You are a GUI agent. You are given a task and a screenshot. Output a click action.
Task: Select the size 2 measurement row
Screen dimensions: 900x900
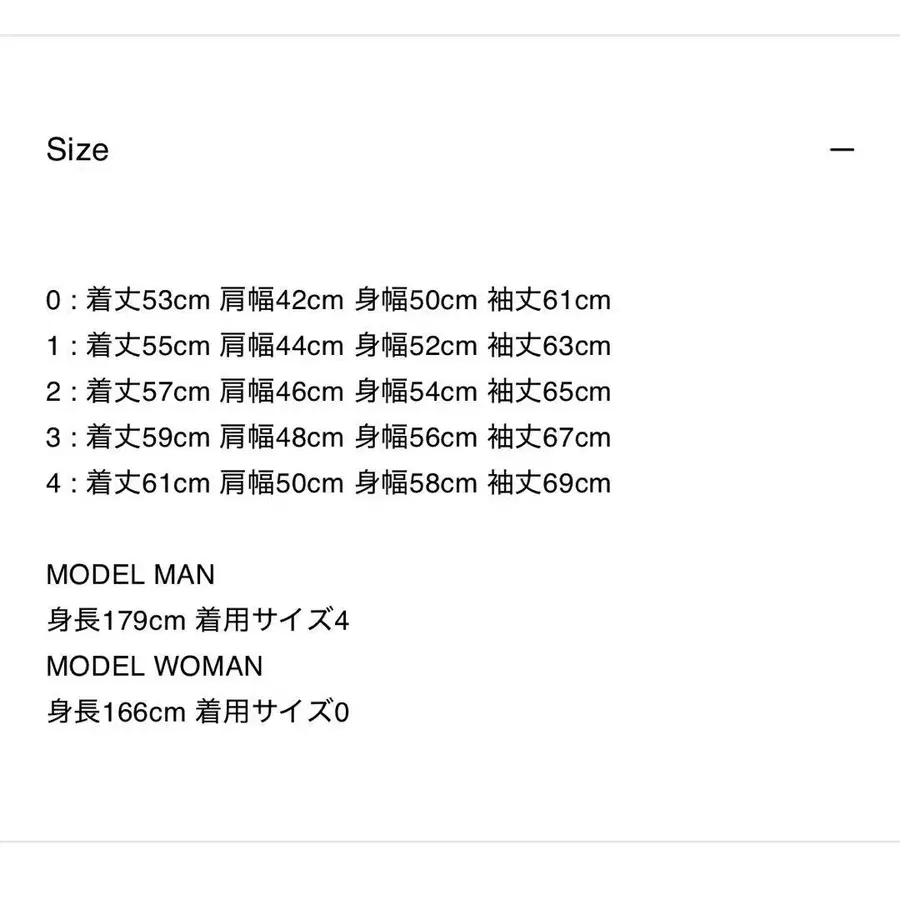point(330,391)
